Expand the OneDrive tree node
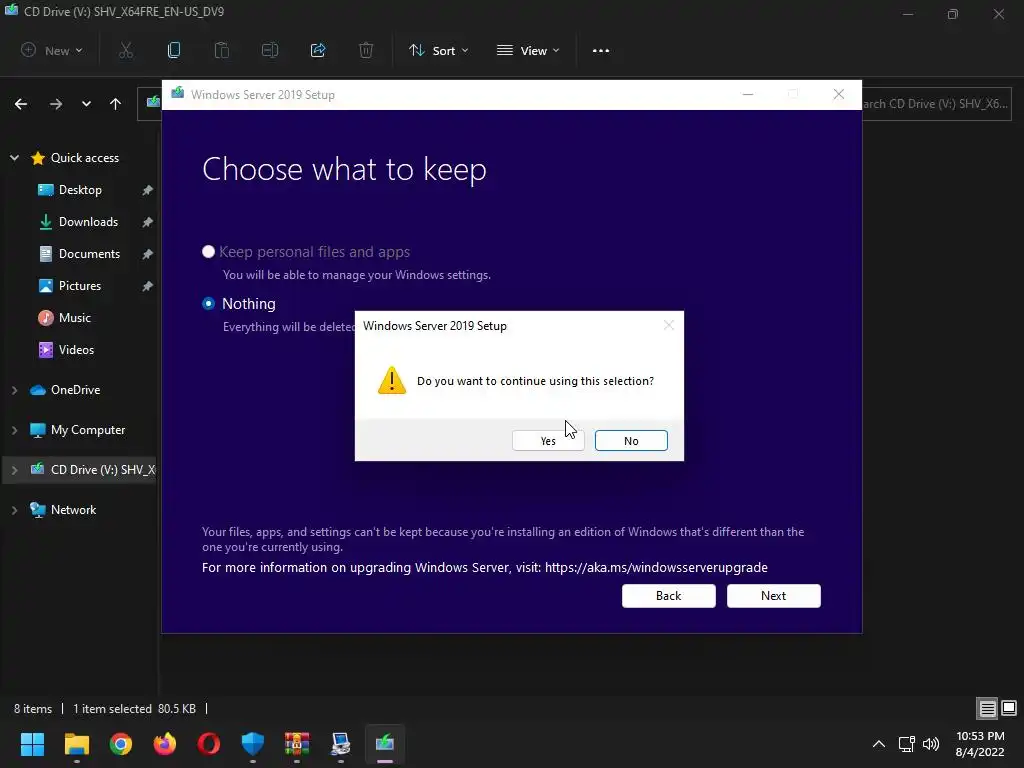Screen dimensions: 1024x768 (14, 390)
